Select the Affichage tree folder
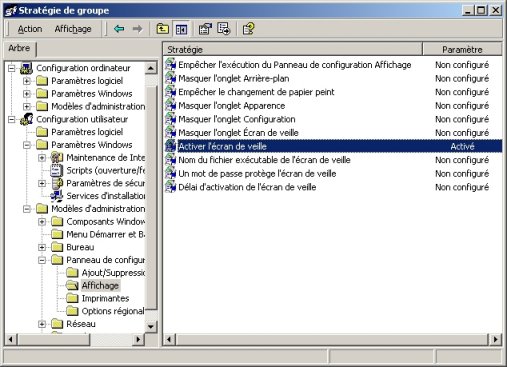This screenshot has height=367, width=507. point(100,285)
